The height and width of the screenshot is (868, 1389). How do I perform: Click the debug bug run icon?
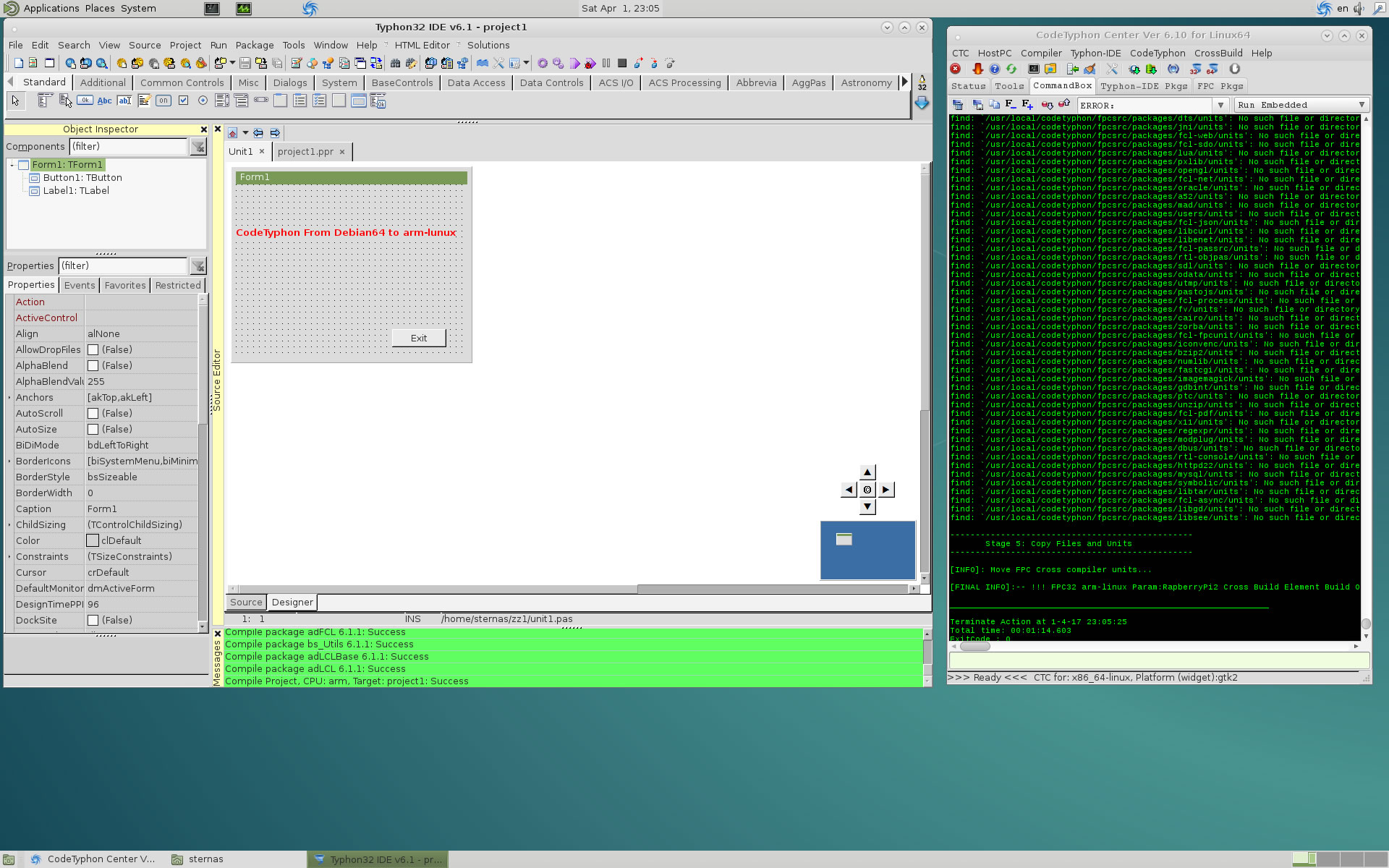pos(590,64)
